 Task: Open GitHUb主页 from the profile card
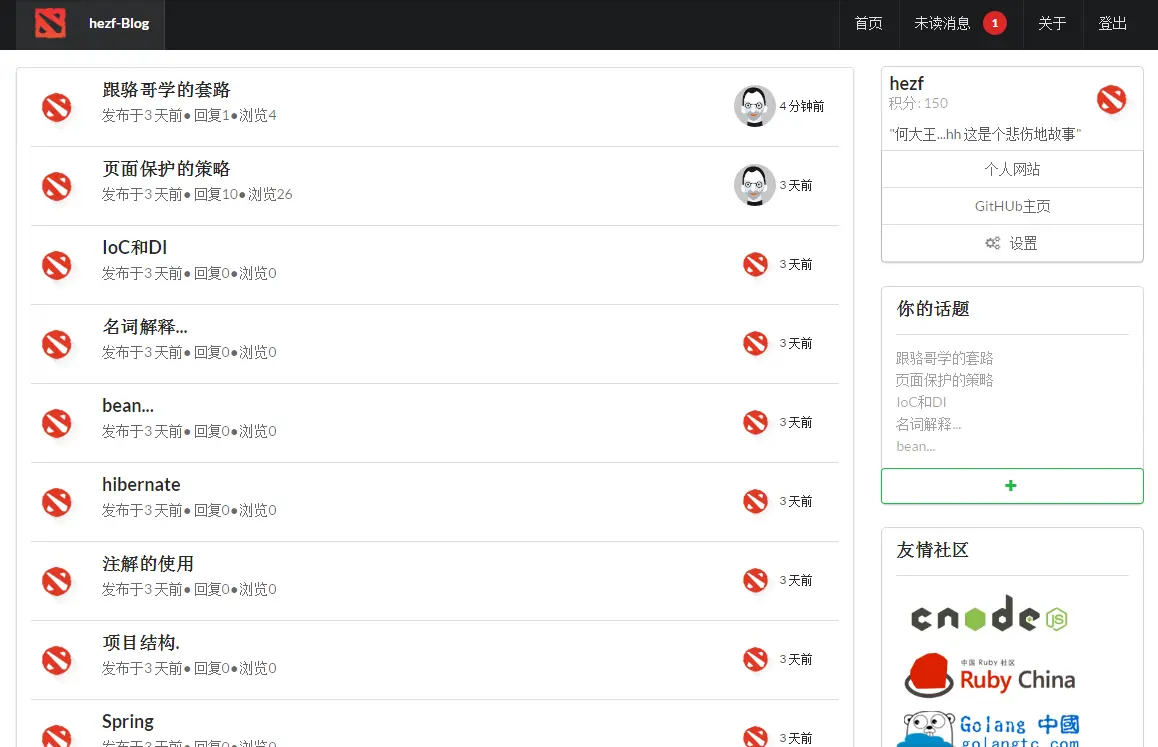pyautogui.click(x=1012, y=206)
